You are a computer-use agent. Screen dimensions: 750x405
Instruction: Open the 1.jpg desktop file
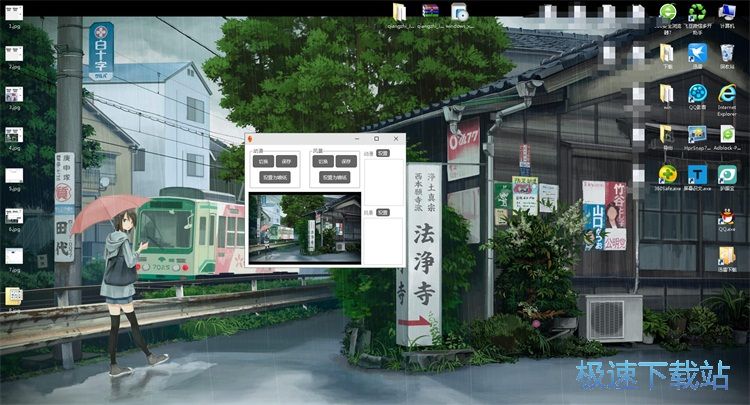point(14,14)
